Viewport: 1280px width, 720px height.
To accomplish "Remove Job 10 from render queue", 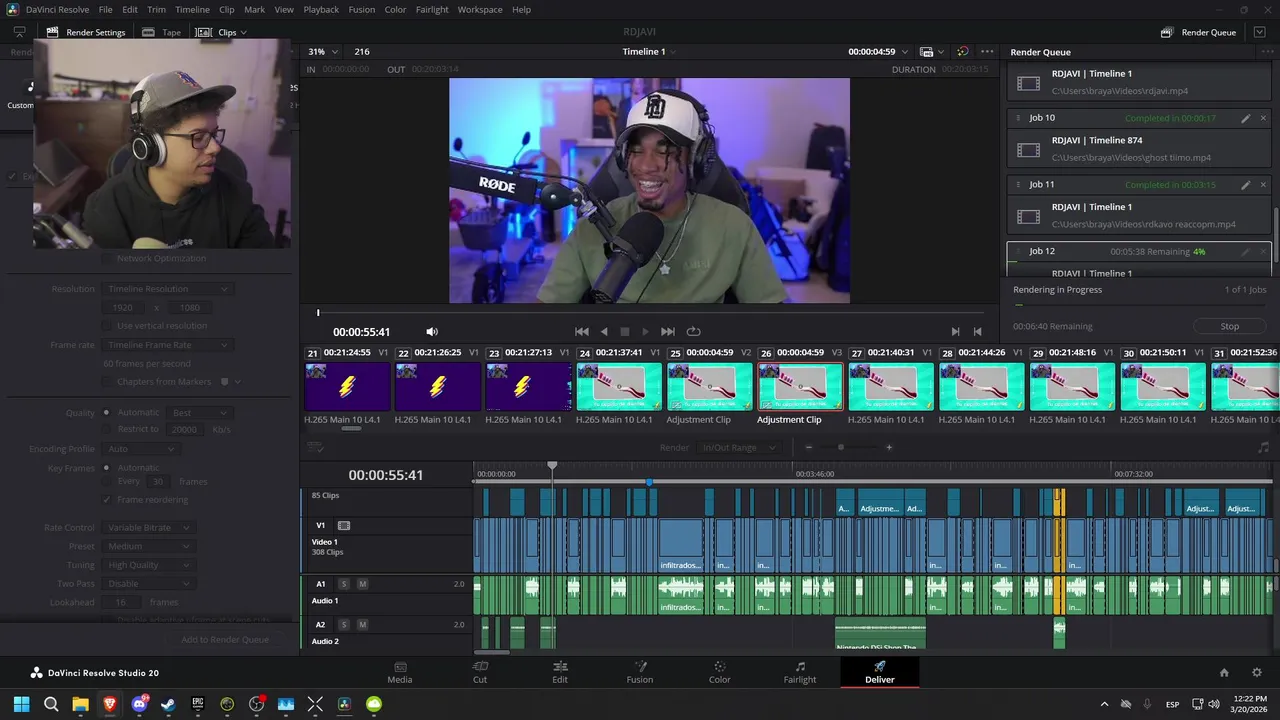I will tap(1263, 118).
